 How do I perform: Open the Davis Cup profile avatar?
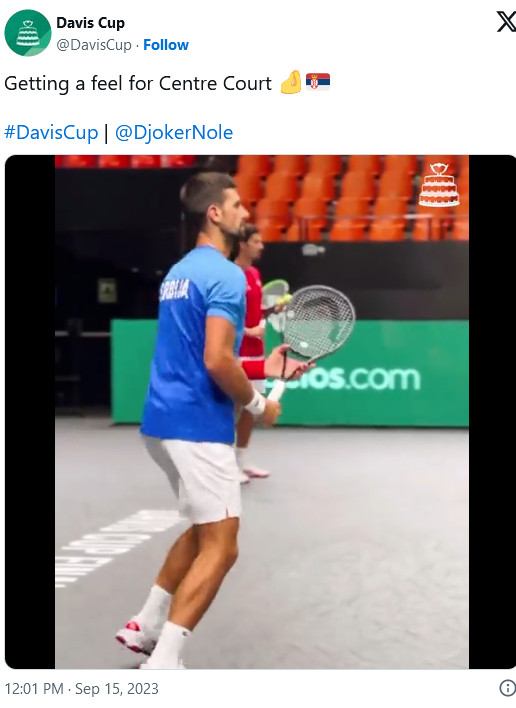[x=28, y=33]
